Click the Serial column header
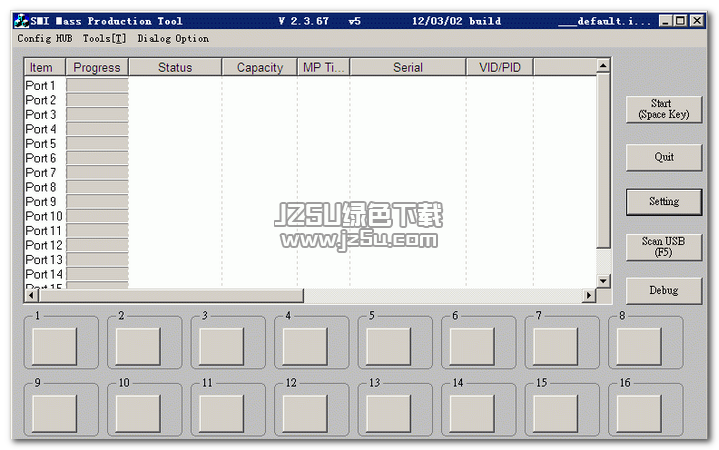 408,67
